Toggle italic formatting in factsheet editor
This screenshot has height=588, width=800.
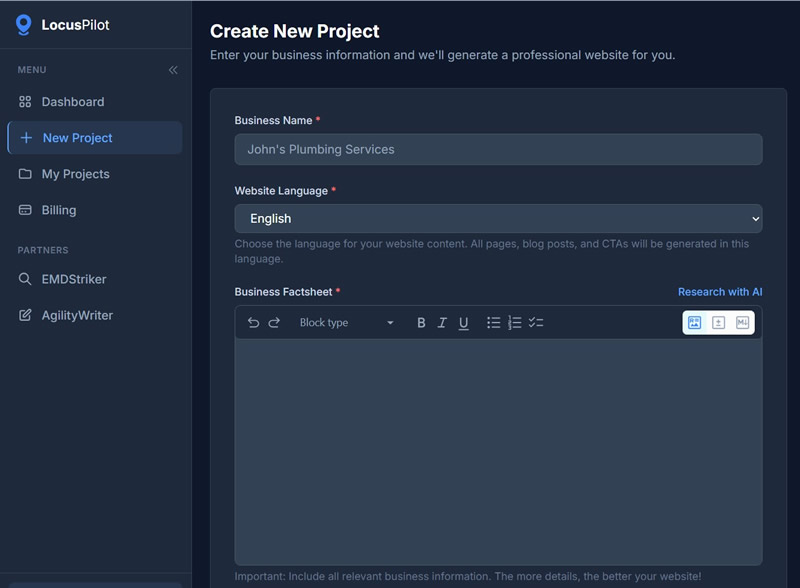pyautogui.click(x=442, y=323)
